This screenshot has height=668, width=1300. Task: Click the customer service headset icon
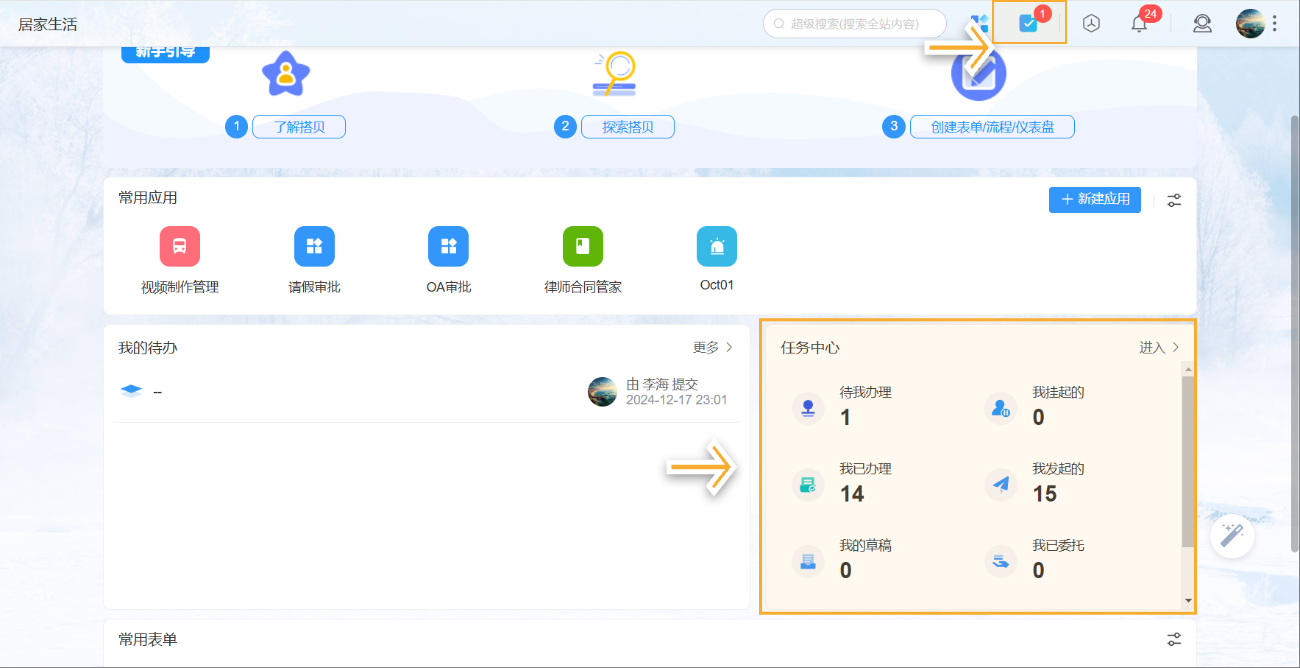pos(1202,23)
